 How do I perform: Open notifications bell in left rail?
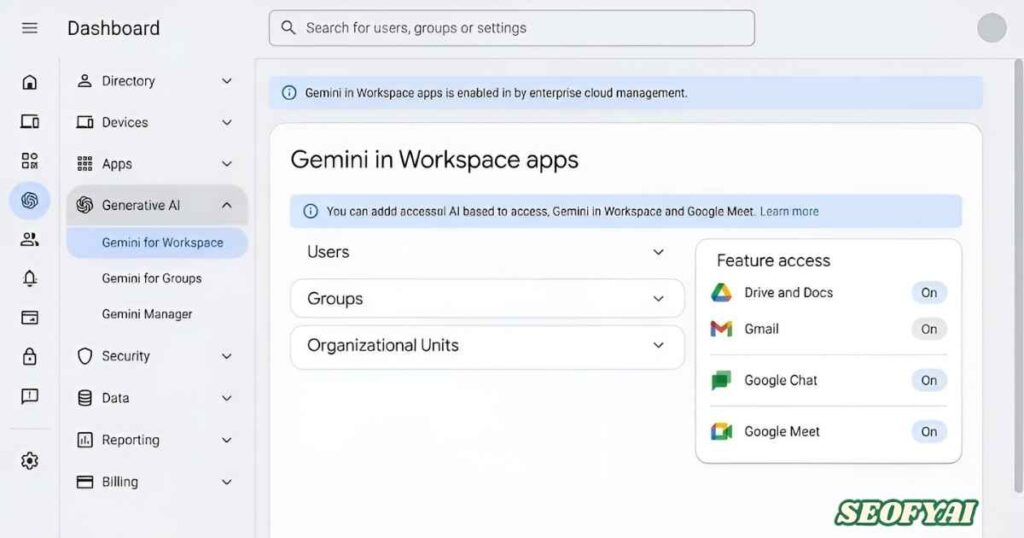[29, 279]
